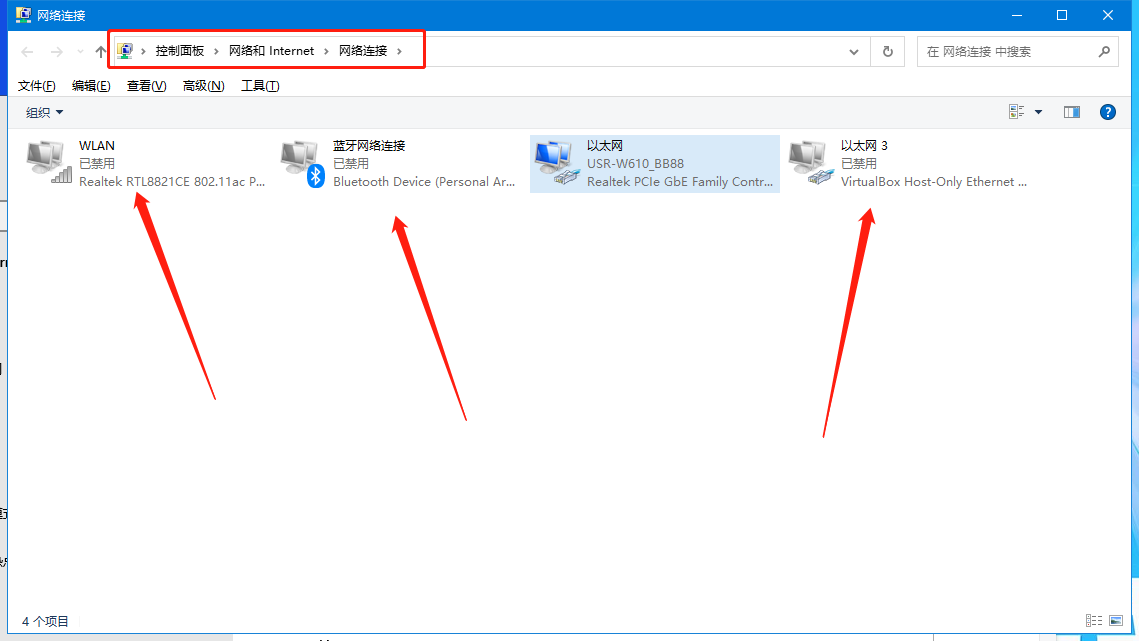
Task: Click USR-W610_BB88 network text
Action: click(x=635, y=164)
